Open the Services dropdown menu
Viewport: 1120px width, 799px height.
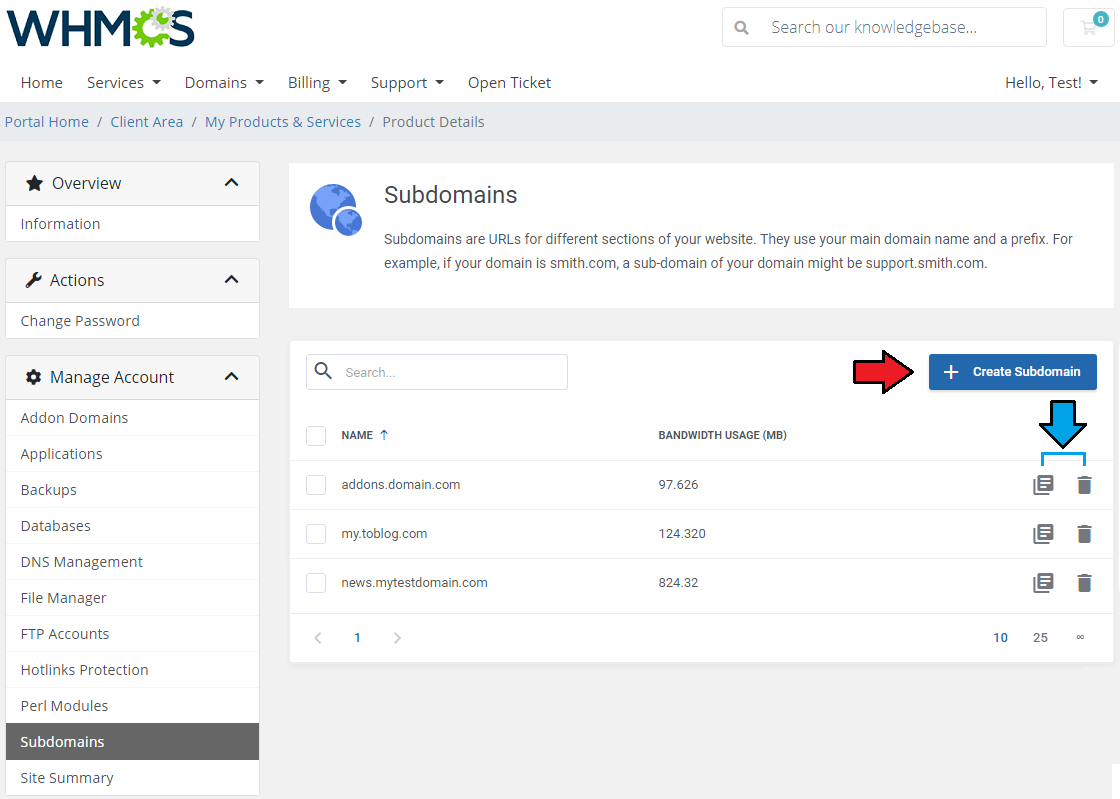[124, 83]
